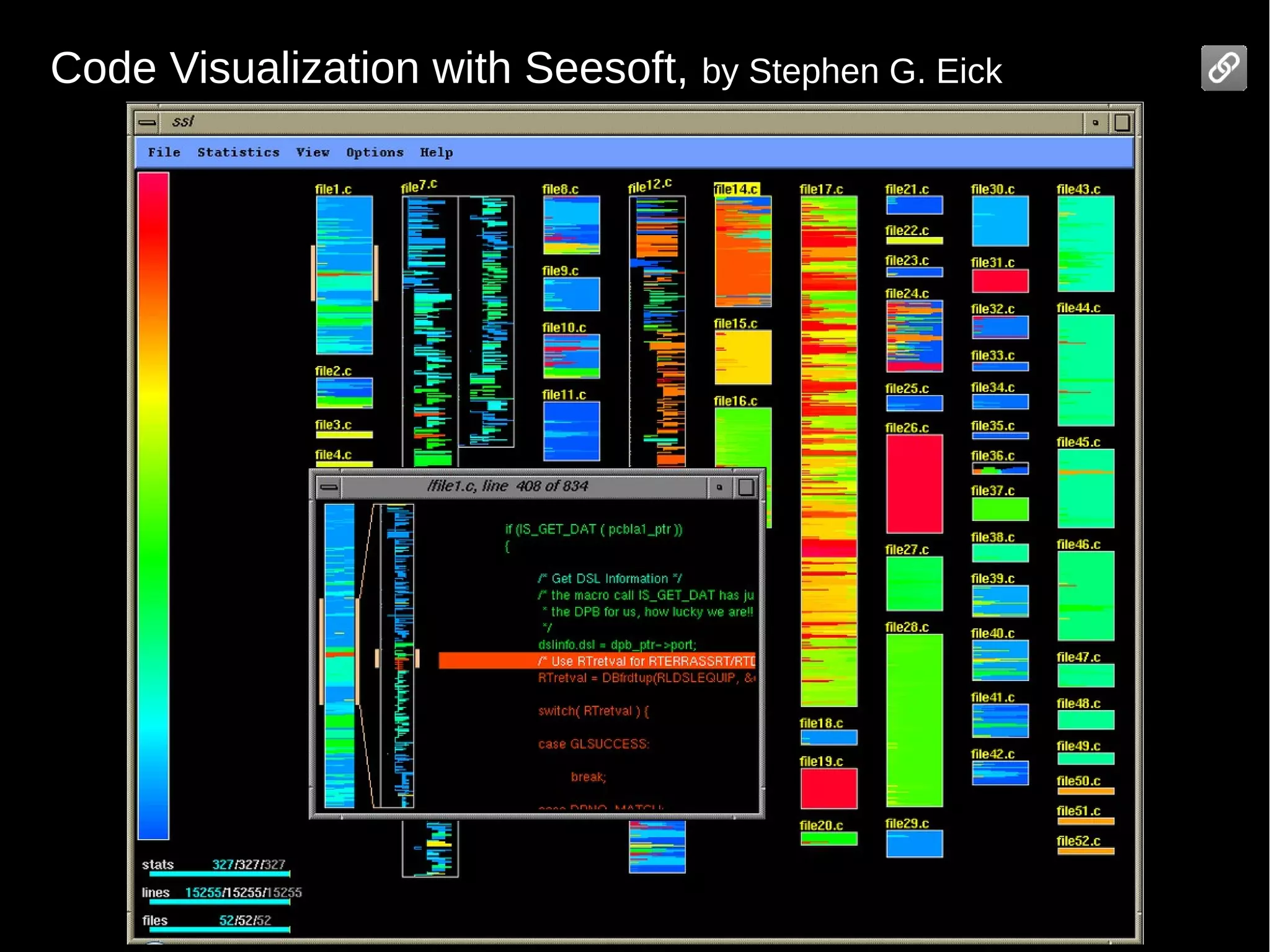Click the file2.c block
The width and height of the screenshot is (1270, 952).
pyautogui.click(x=344, y=393)
